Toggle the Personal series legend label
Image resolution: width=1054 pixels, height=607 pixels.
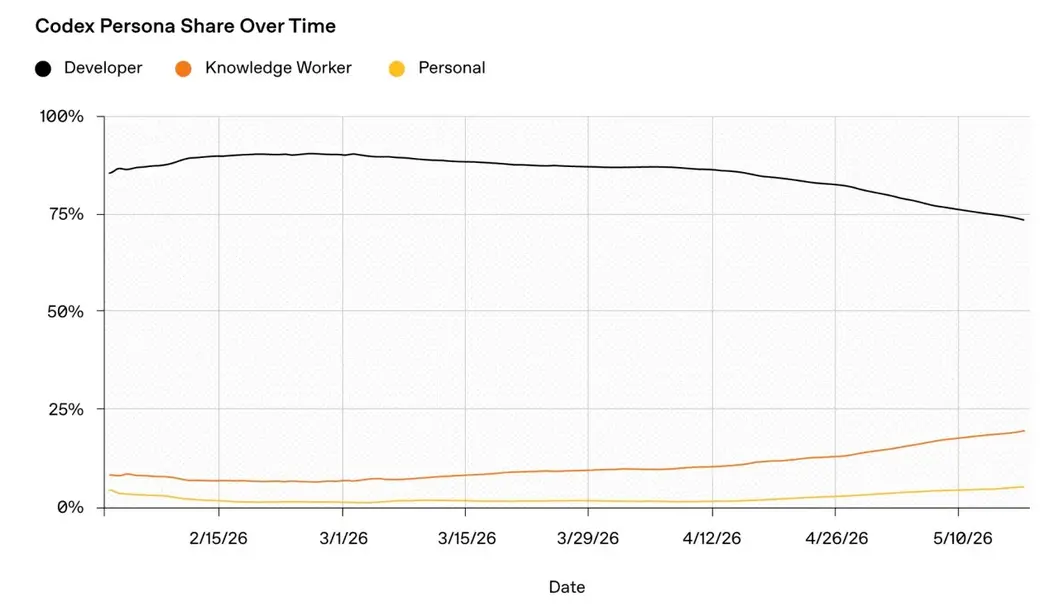tap(452, 68)
